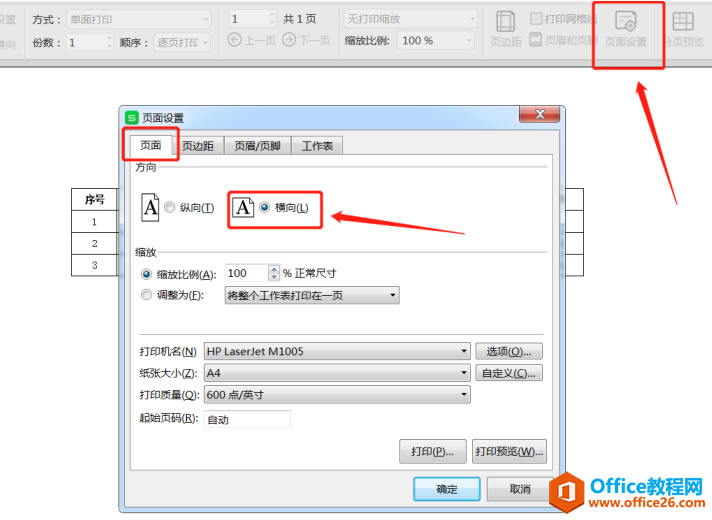Click the 缩放比例 100 input field in dialog
The width and height of the screenshot is (712, 520).
(247, 273)
